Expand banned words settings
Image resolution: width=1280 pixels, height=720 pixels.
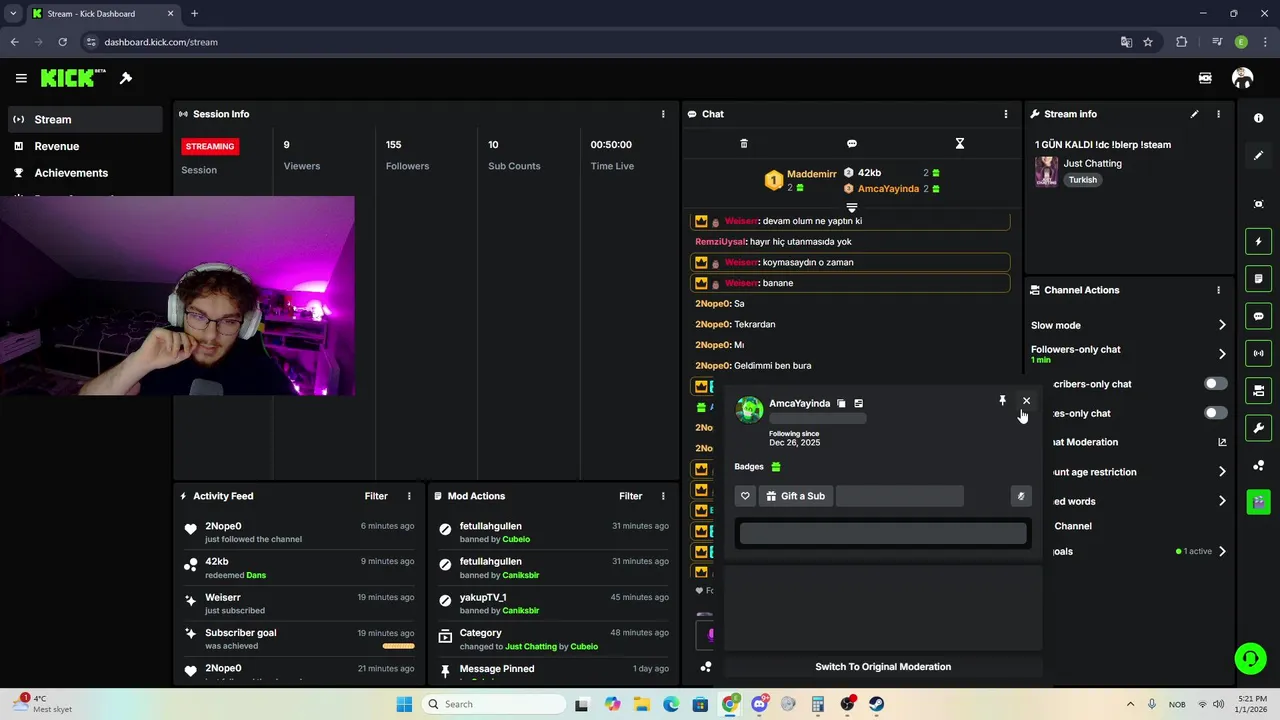[1222, 501]
